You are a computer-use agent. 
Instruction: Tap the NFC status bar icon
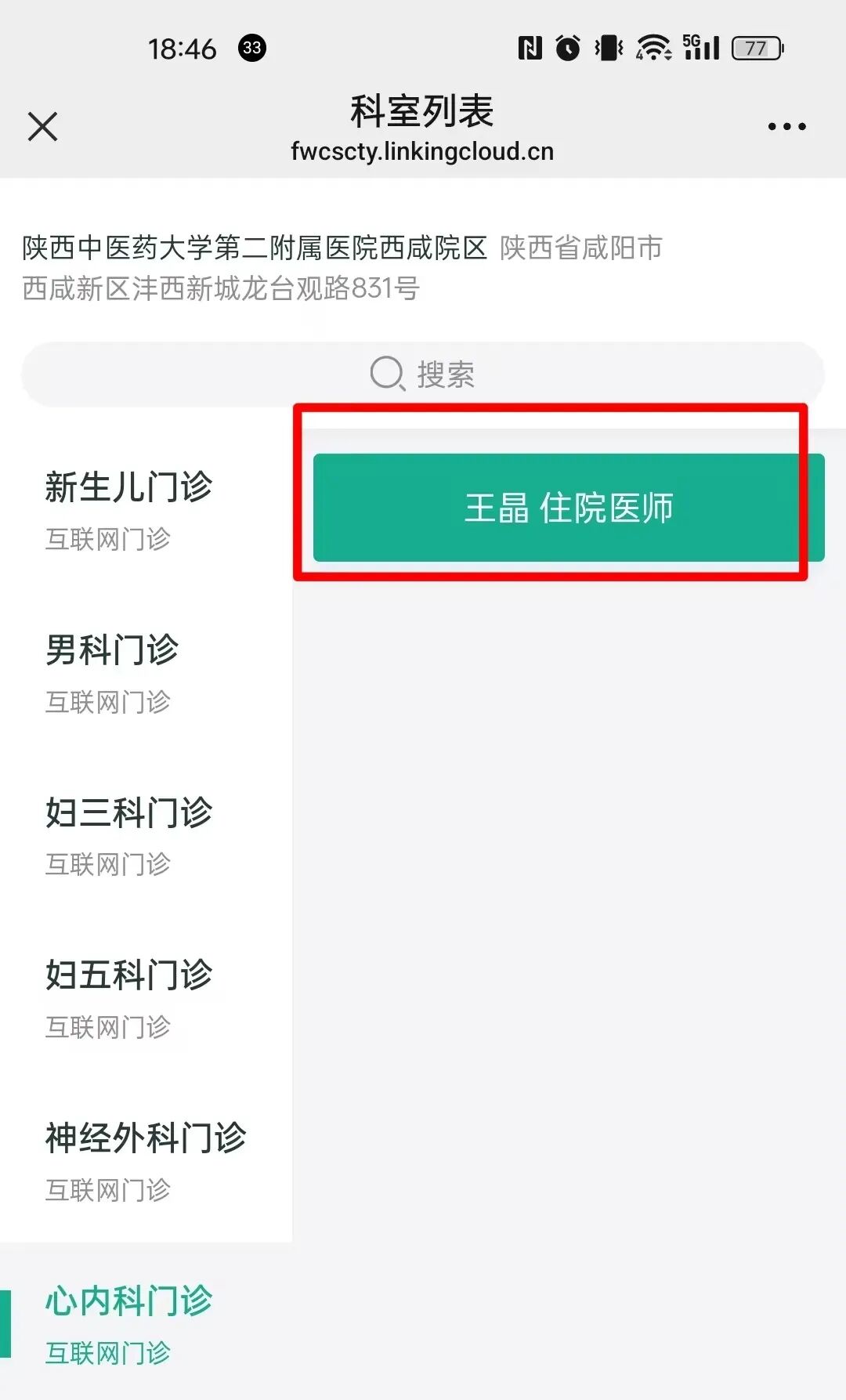click(530, 49)
